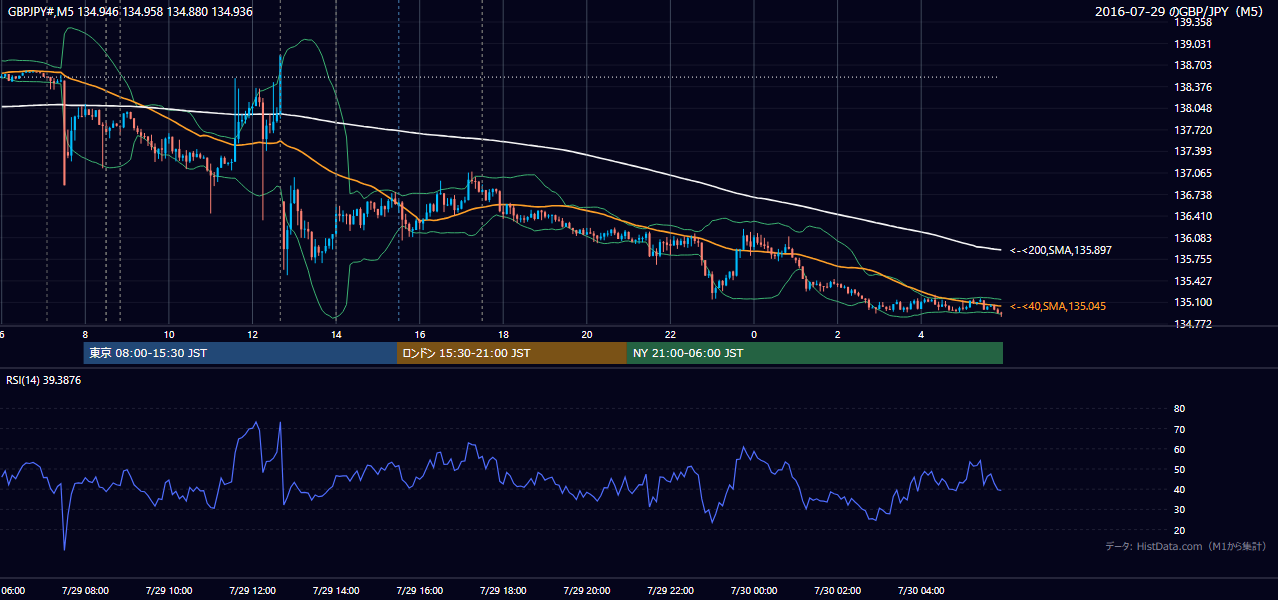The image size is (1278, 600).
Task: Click the 7/29 18:00 date label
Action: tap(503, 591)
